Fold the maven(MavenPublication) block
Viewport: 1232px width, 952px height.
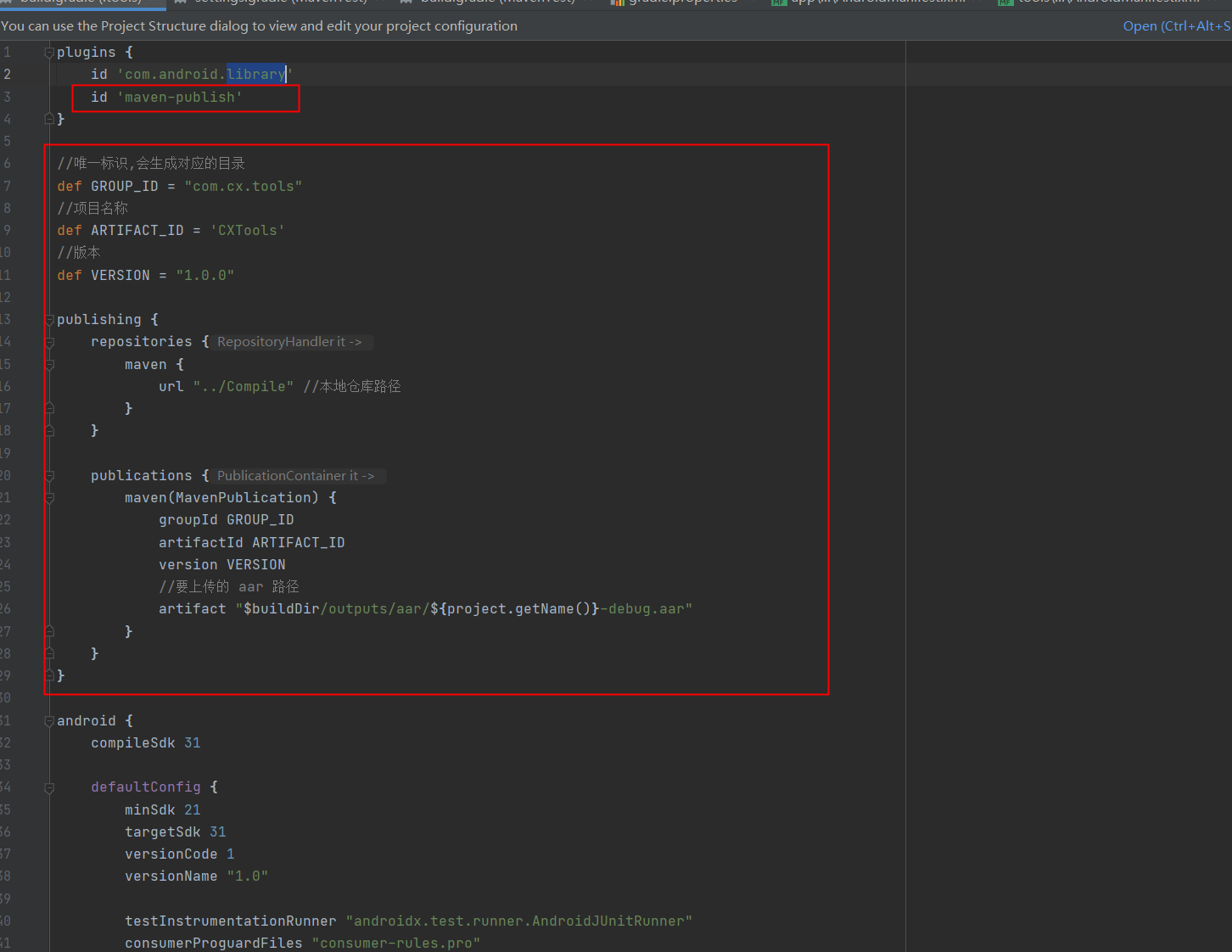tap(49, 498)
